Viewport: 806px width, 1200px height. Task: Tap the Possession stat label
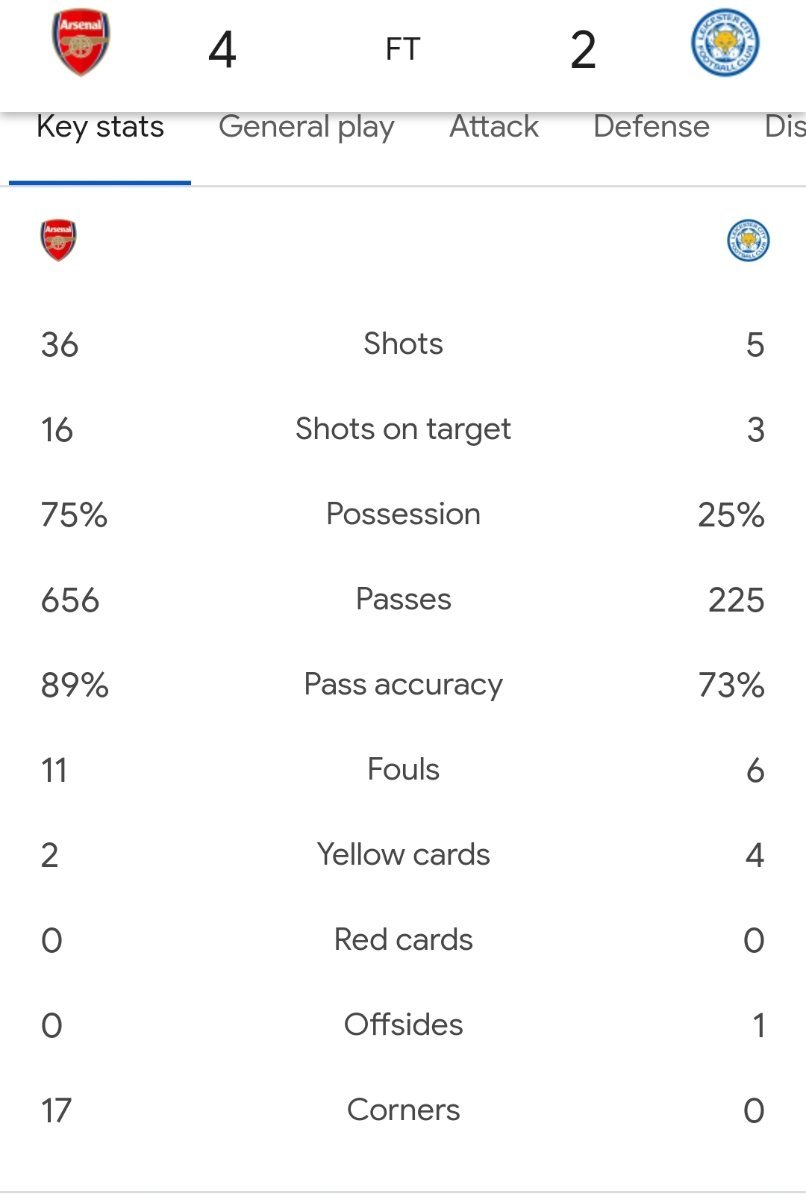click(403, 514)
